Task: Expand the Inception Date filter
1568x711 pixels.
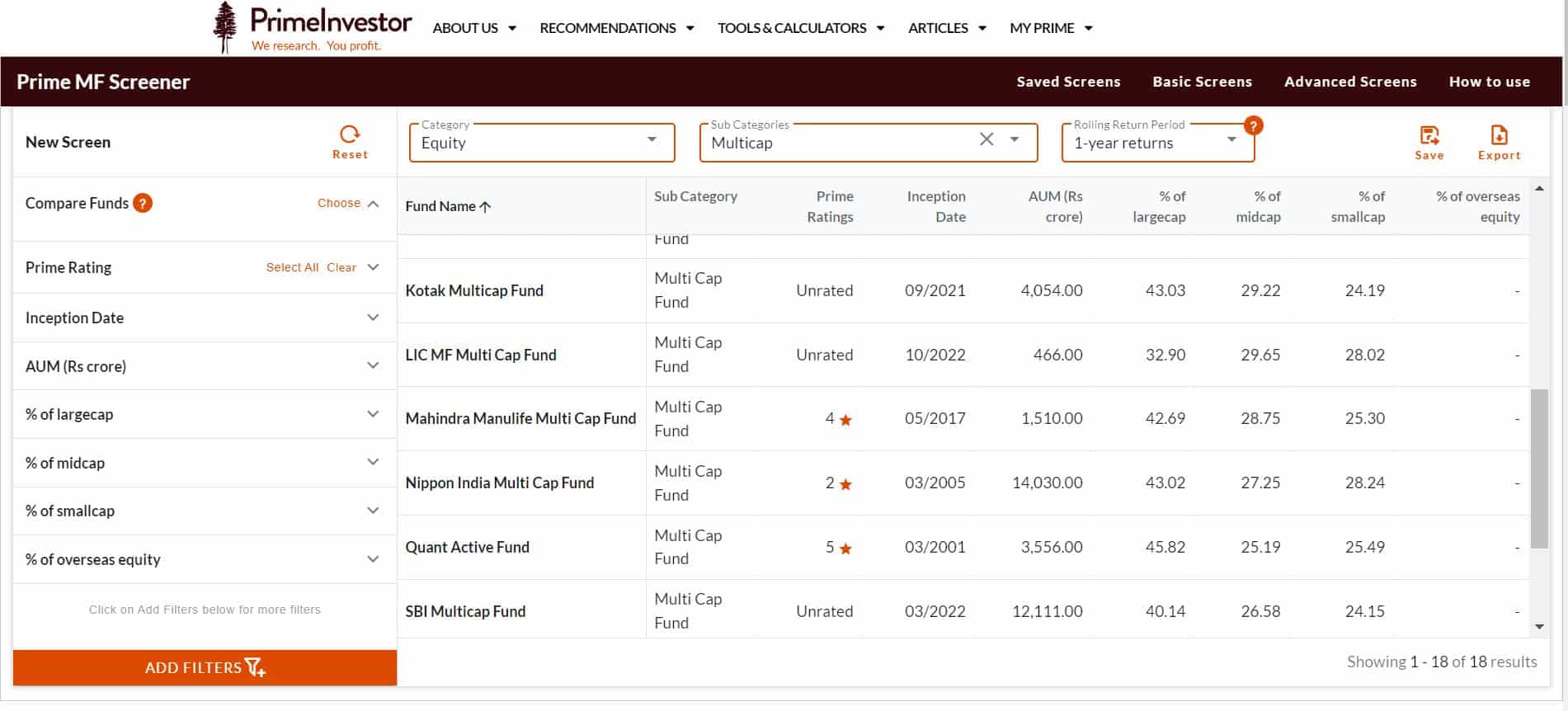Action: point(373,318)
